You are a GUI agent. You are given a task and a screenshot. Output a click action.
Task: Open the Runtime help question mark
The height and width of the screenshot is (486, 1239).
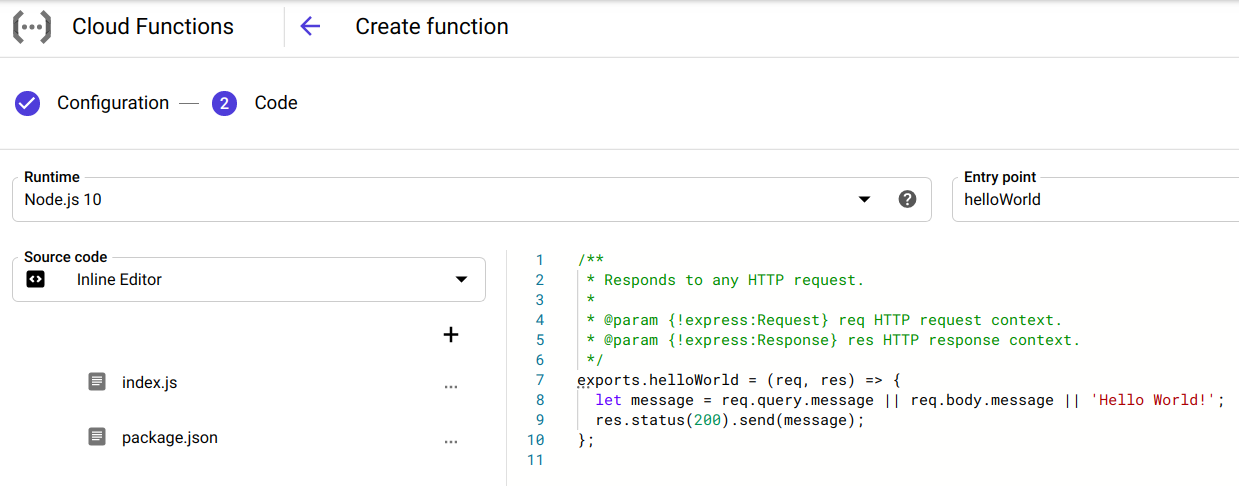907,199
